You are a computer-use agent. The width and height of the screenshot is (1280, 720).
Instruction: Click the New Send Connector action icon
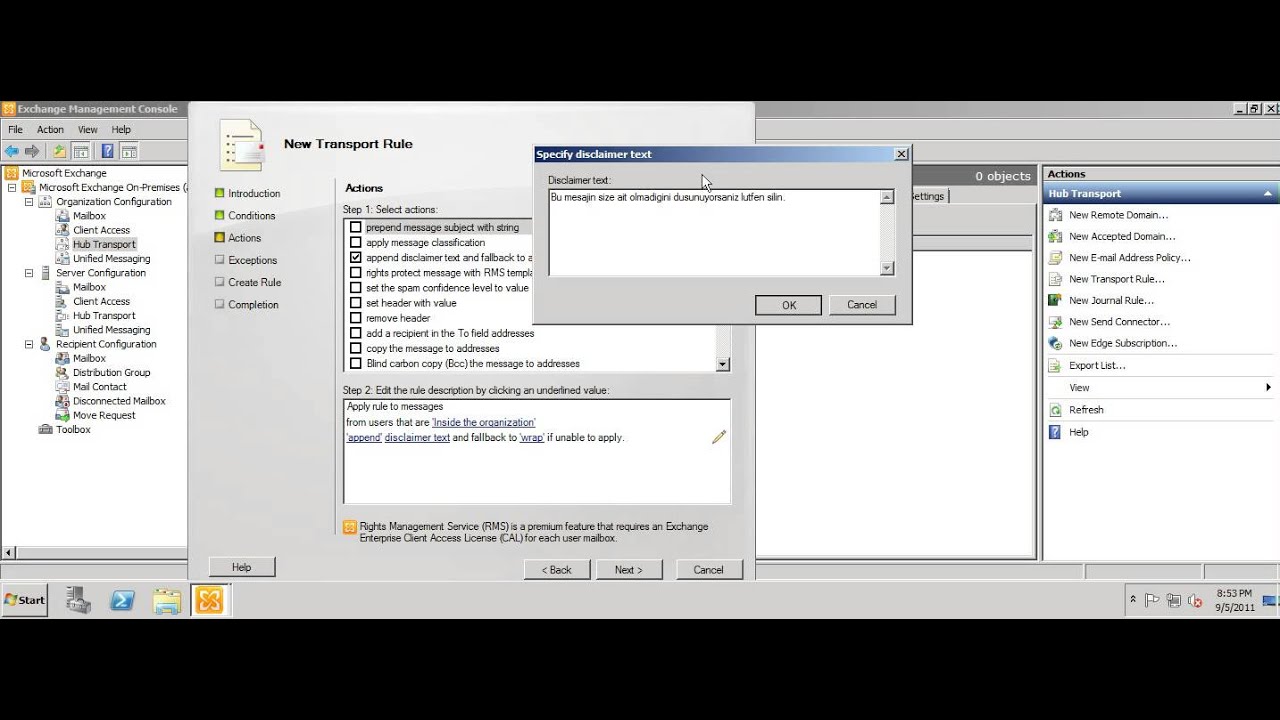1055,321
